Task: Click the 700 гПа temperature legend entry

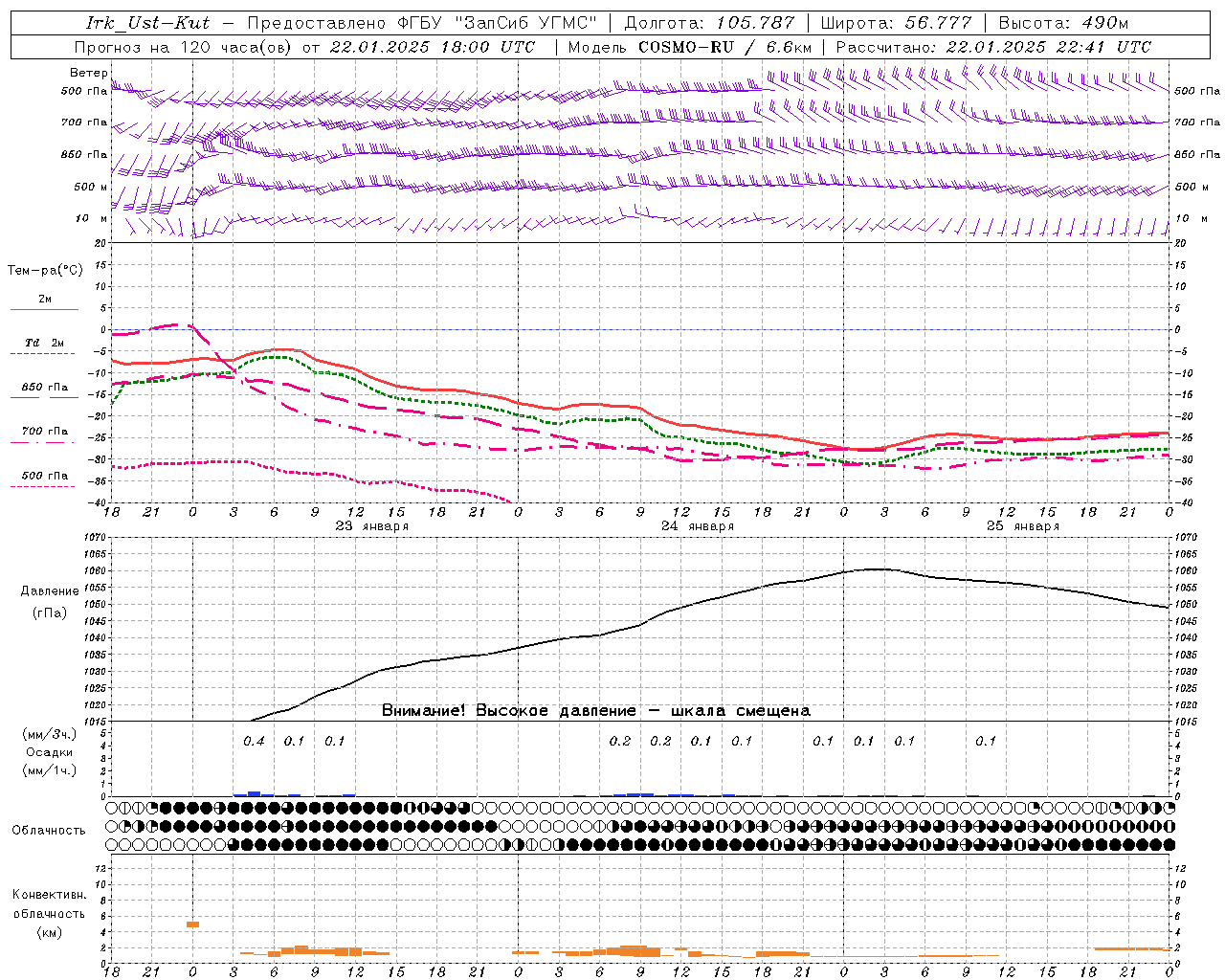Action: click(x=45, y=432)
